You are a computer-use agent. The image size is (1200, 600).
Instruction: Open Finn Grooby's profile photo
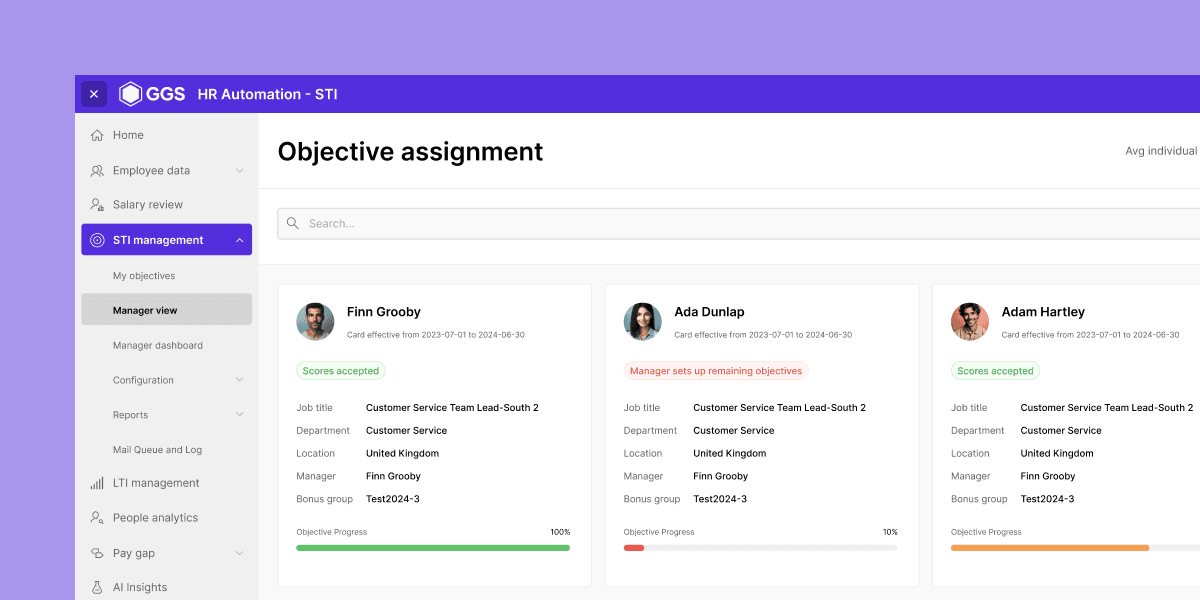coord(315,321)
